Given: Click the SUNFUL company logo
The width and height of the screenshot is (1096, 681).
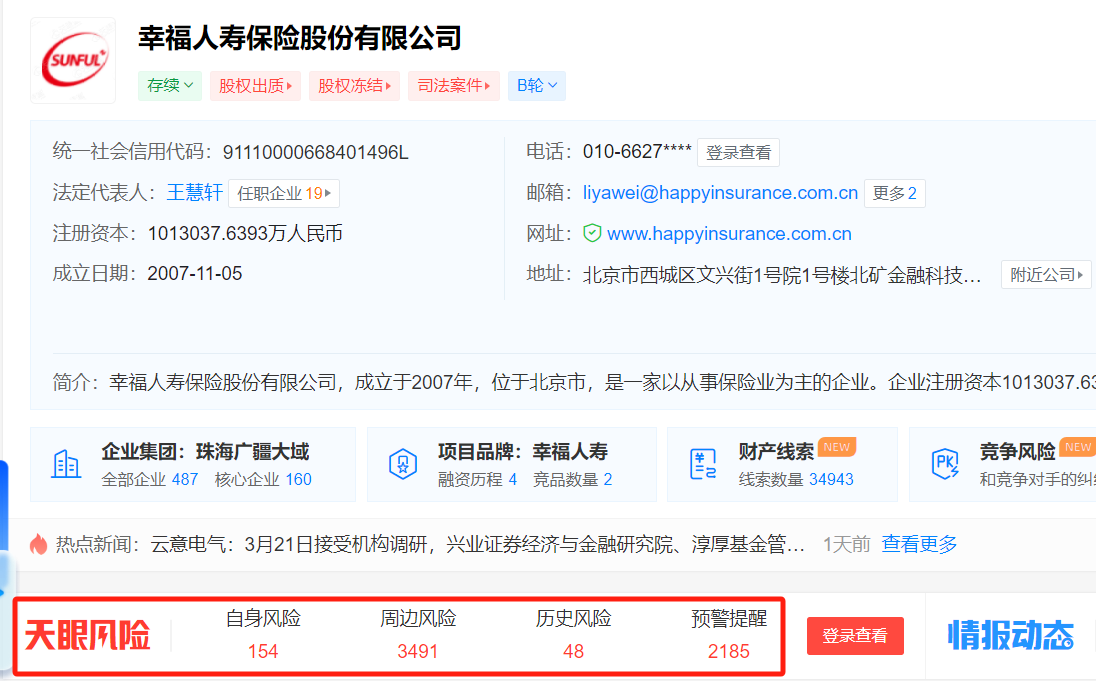Looking at the screenshot, I should [x=73, y=61].
